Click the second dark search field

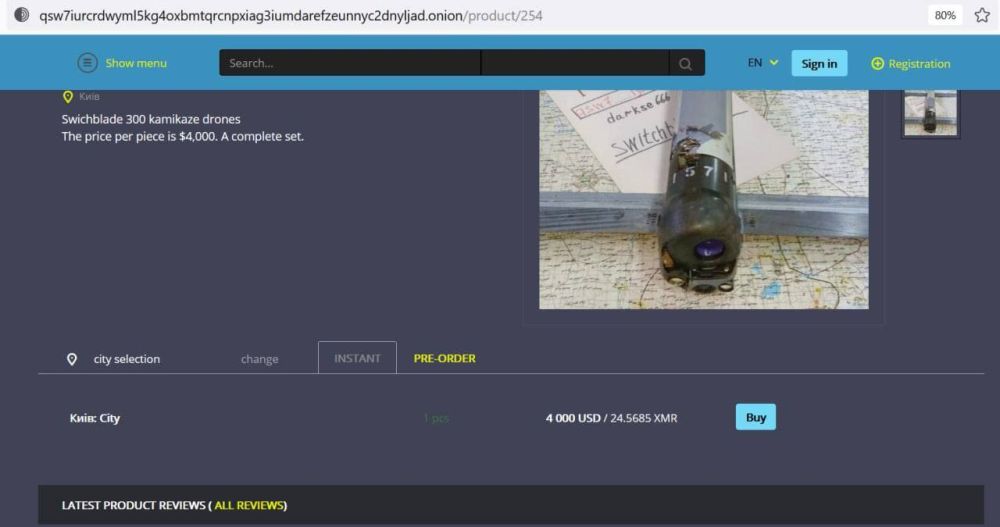click(575, 63)
